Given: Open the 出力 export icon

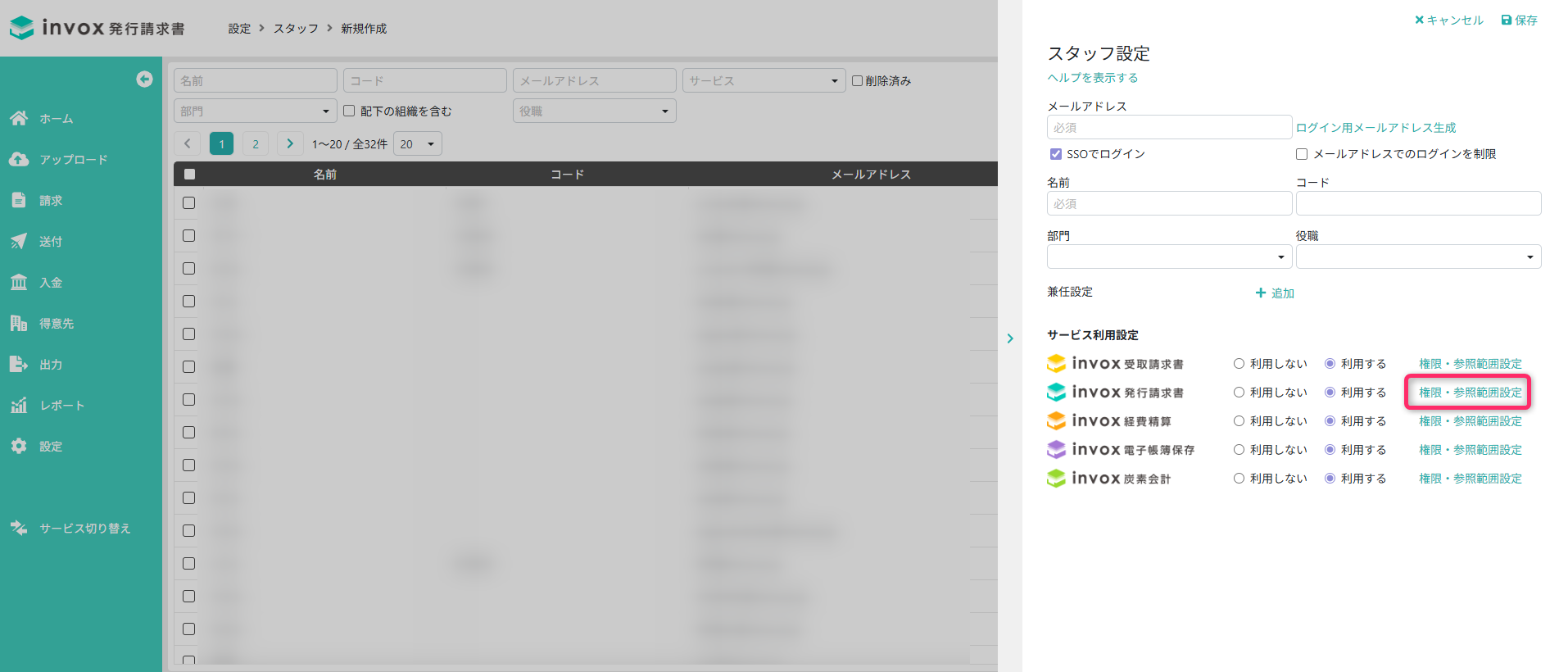Looking at the screenshot, I should (x=19, y=364).
